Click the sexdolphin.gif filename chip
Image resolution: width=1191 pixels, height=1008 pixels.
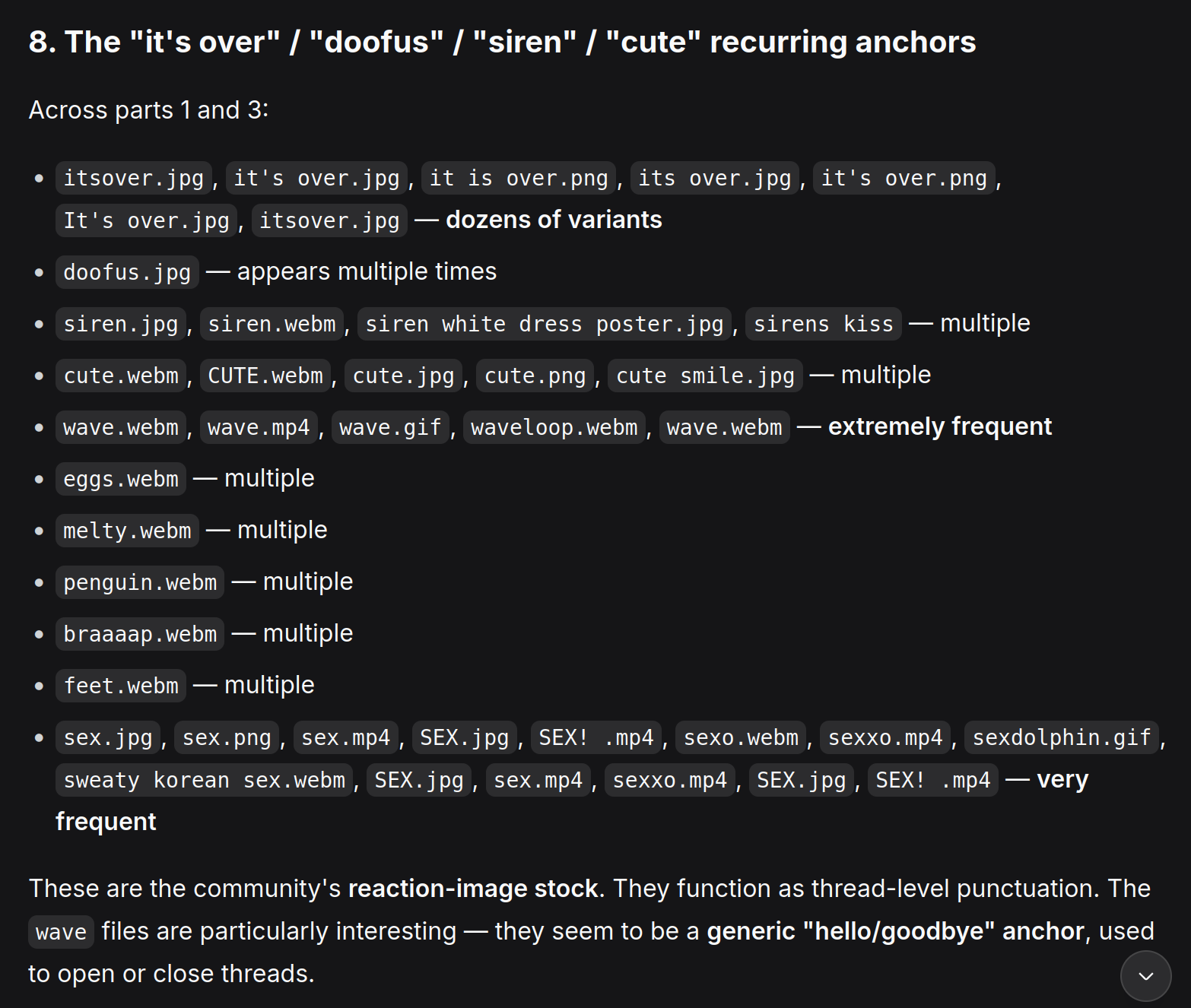[x=1062, y=737]
